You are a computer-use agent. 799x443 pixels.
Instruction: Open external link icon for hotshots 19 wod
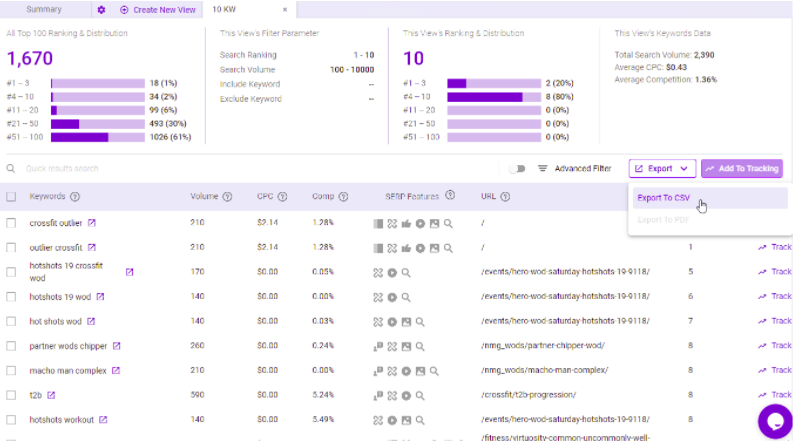click(100, 297)
